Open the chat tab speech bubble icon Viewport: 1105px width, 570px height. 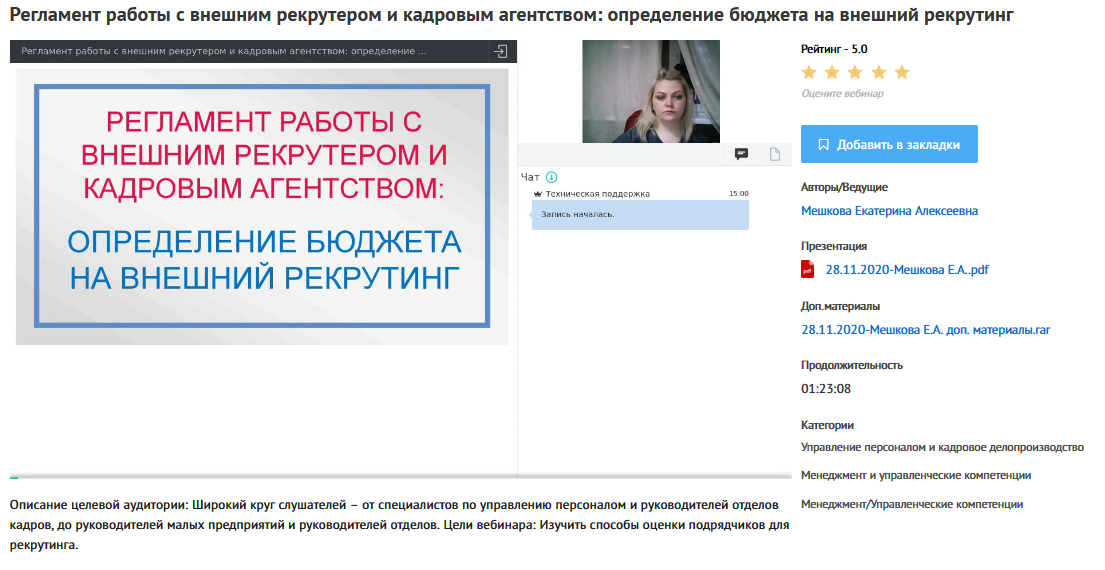pyautogui.click(x=742, y=154)
